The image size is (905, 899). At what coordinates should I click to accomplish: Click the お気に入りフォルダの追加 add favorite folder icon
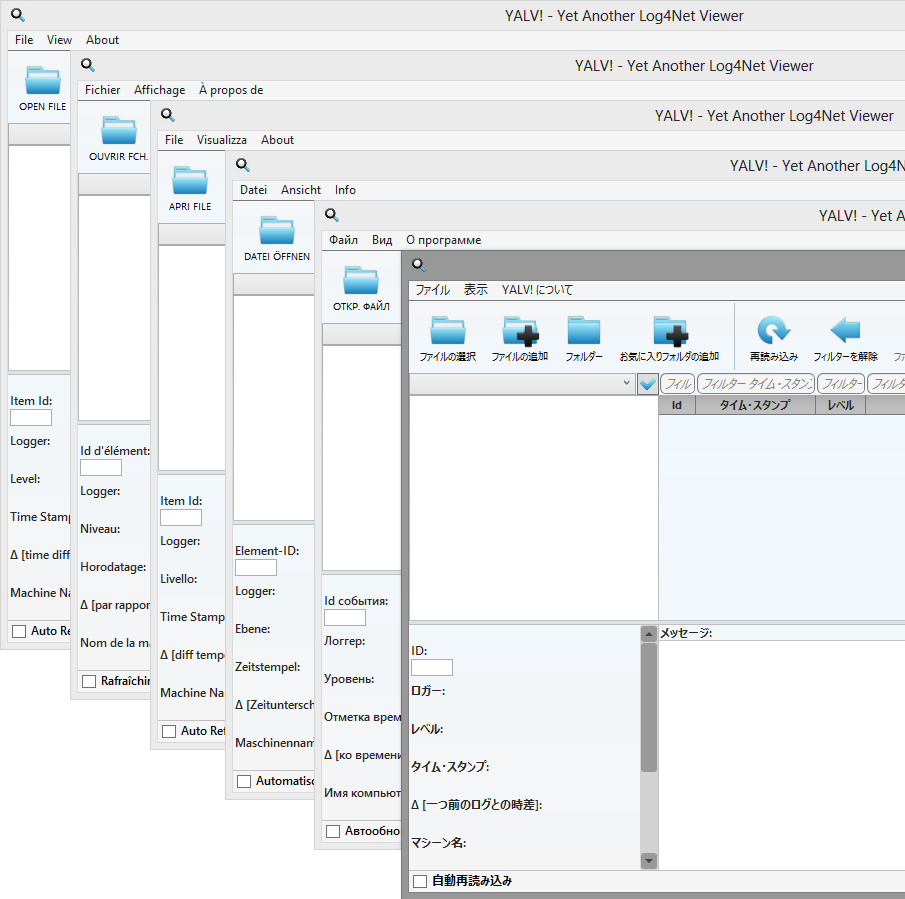[x=670, y=331]
